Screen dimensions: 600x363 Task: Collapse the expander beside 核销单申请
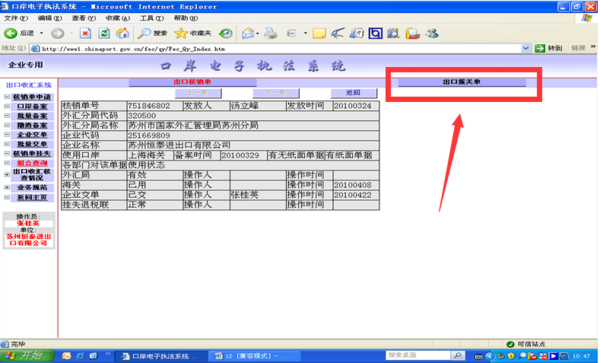pos(7,97)
